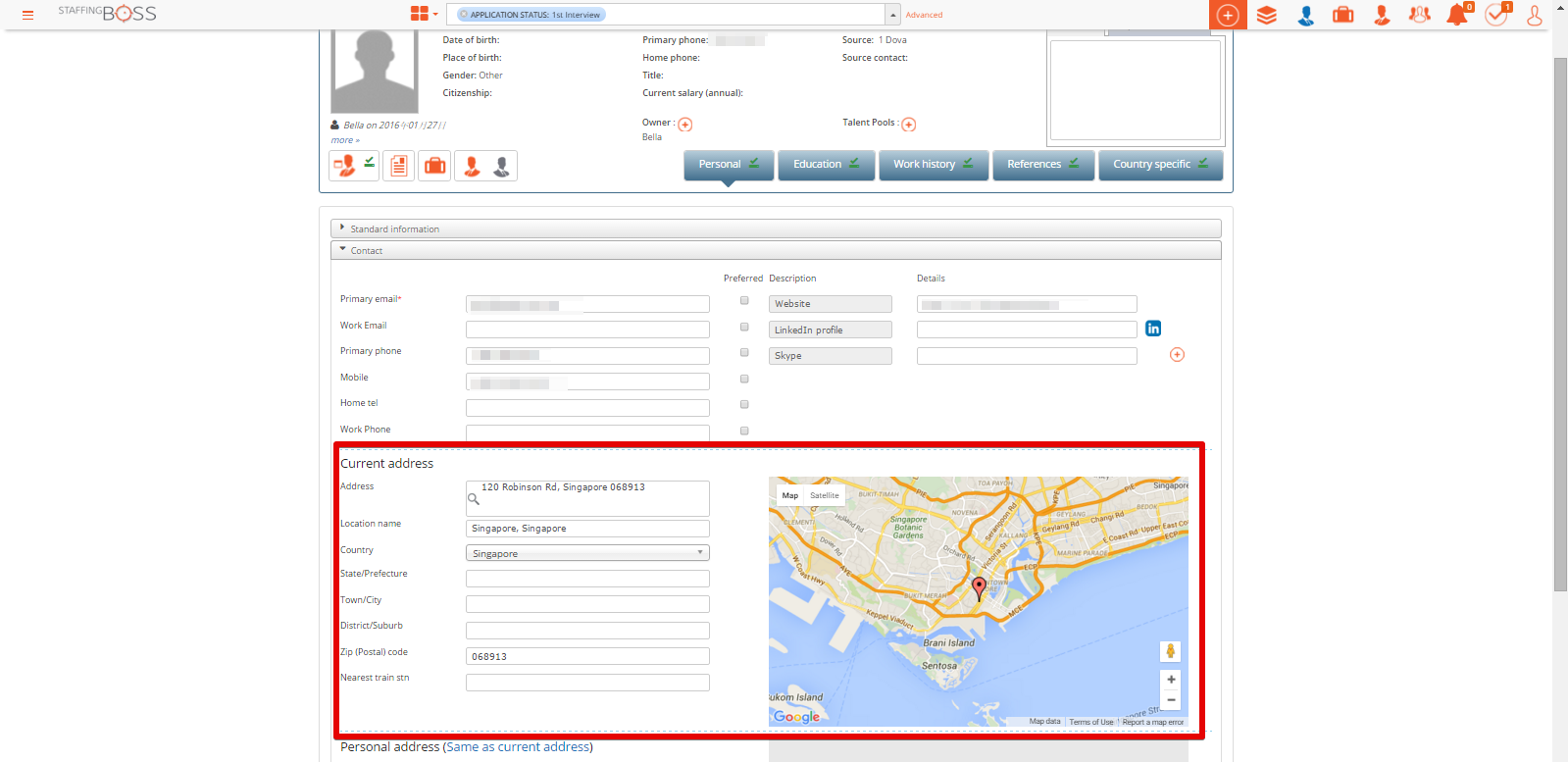The width and height of the screenshot is (1568, 762).
Task: Switch to the Personal tab
Action: (729, 165)
